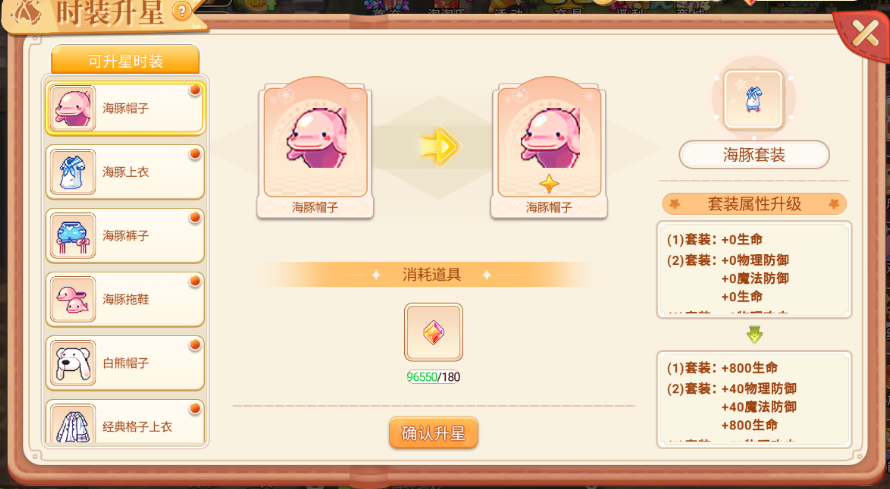Viewport: 890px width, 489px height.
Task: Click the yellow upgrade arrow between cards
Action: point(440,147)
